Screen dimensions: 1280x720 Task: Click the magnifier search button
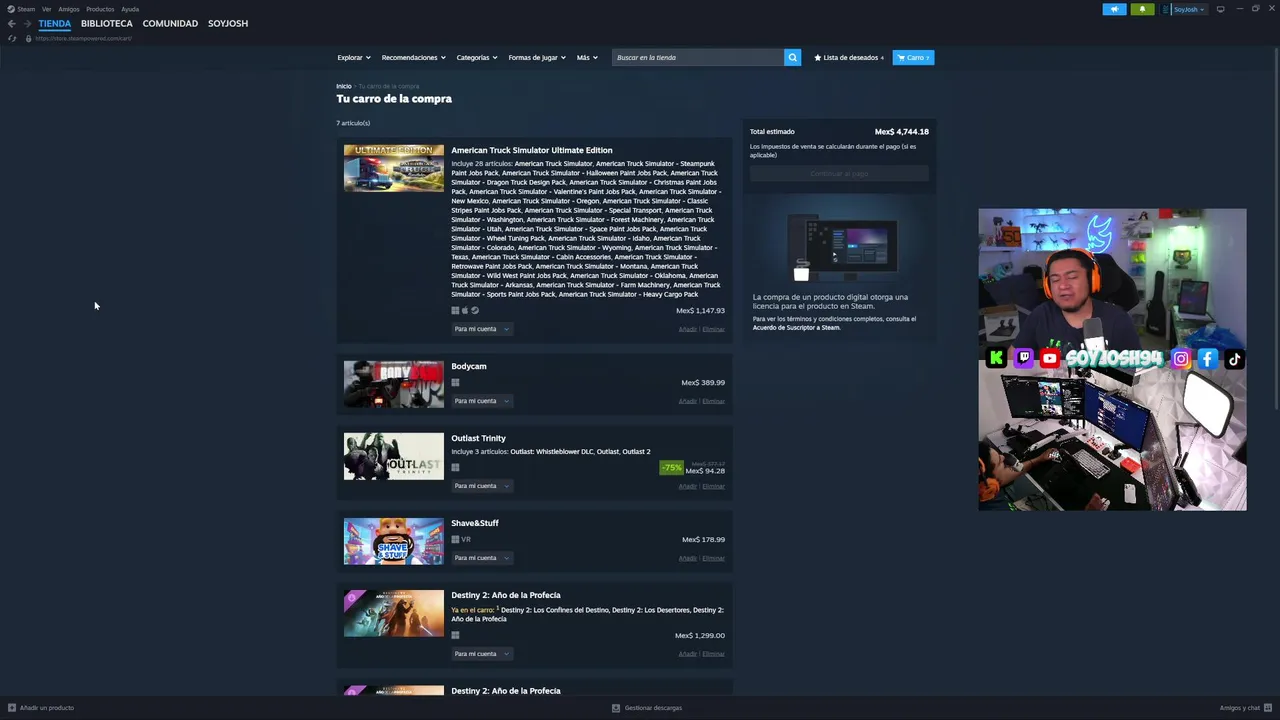tap(792, 57)
